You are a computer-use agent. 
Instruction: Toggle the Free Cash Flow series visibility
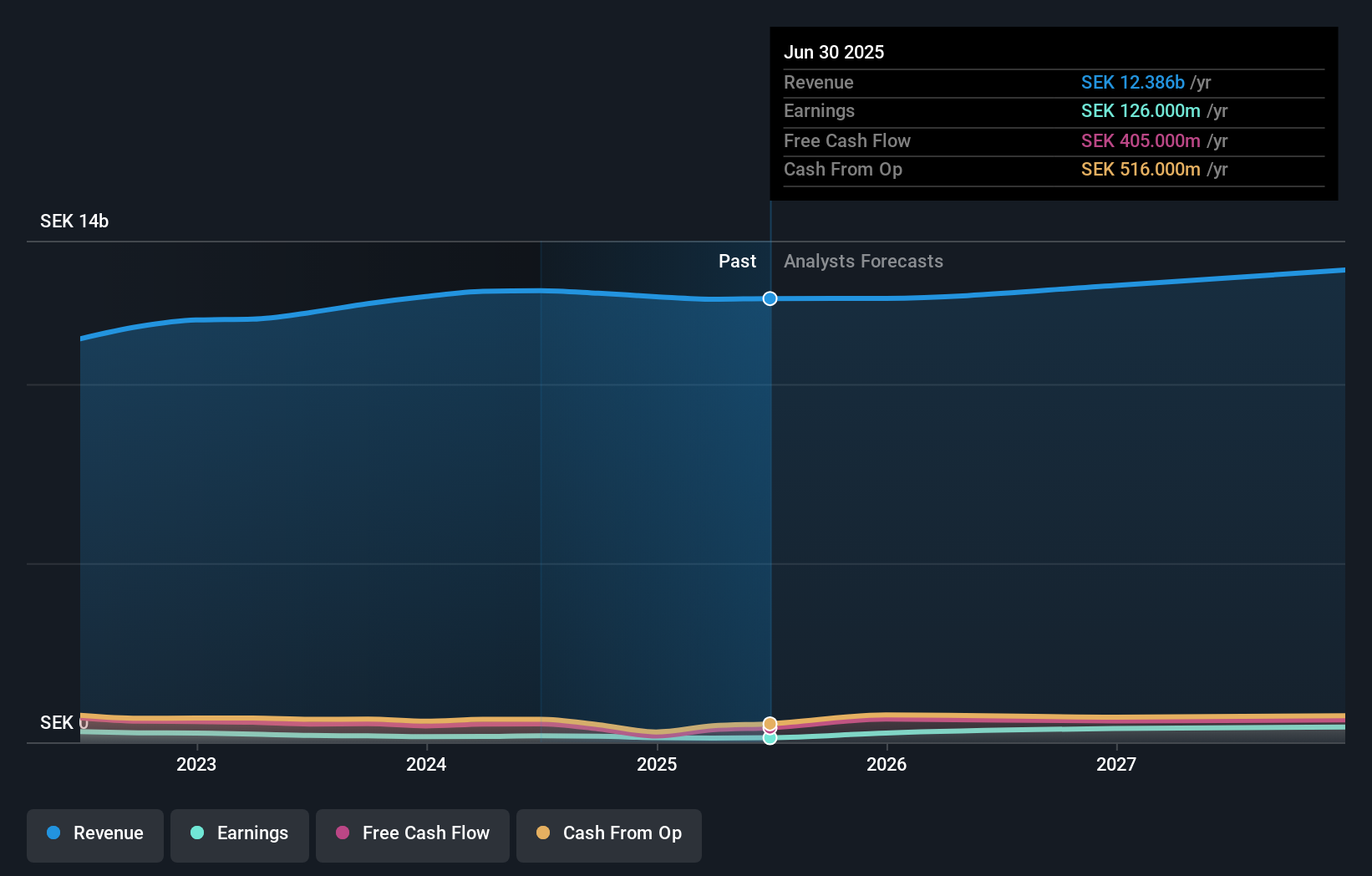point(412,835)
